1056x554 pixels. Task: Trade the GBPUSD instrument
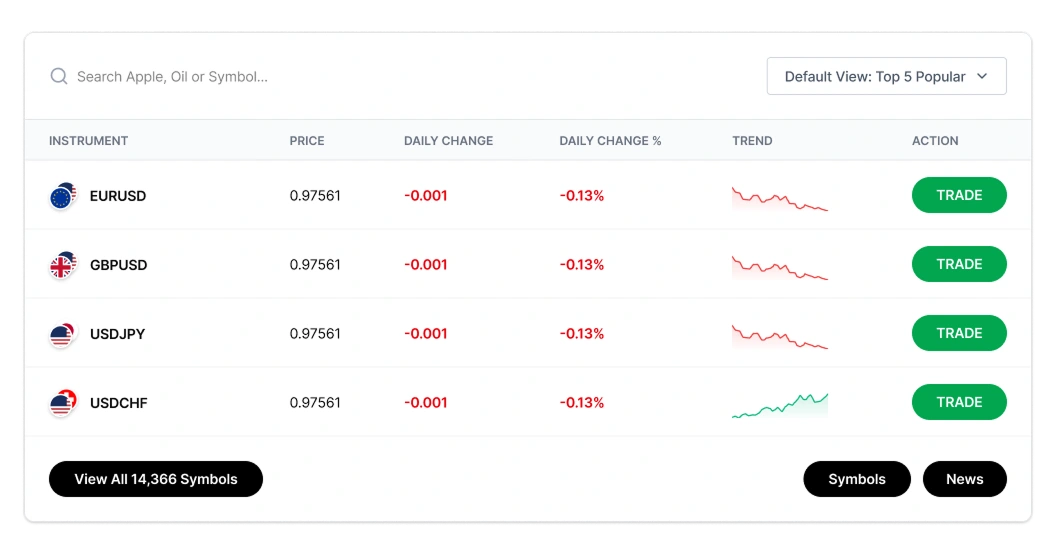[x=959, y=264]
